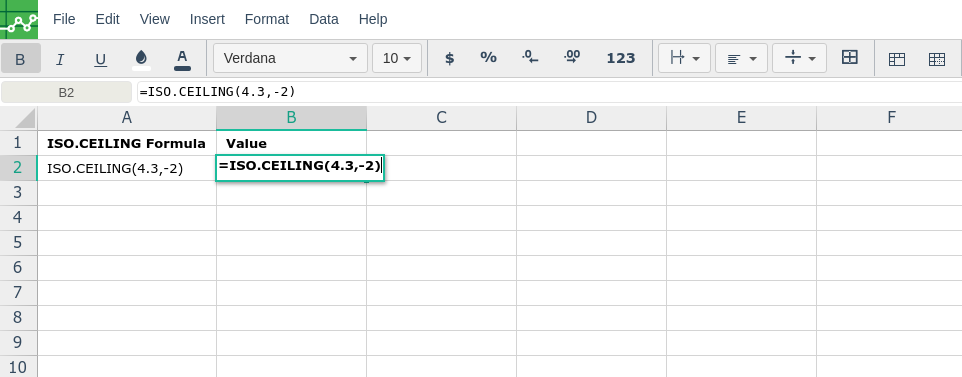Toggle Bold formatting button
This screenshot has height=377, width=962.
[x=20, y=59]
